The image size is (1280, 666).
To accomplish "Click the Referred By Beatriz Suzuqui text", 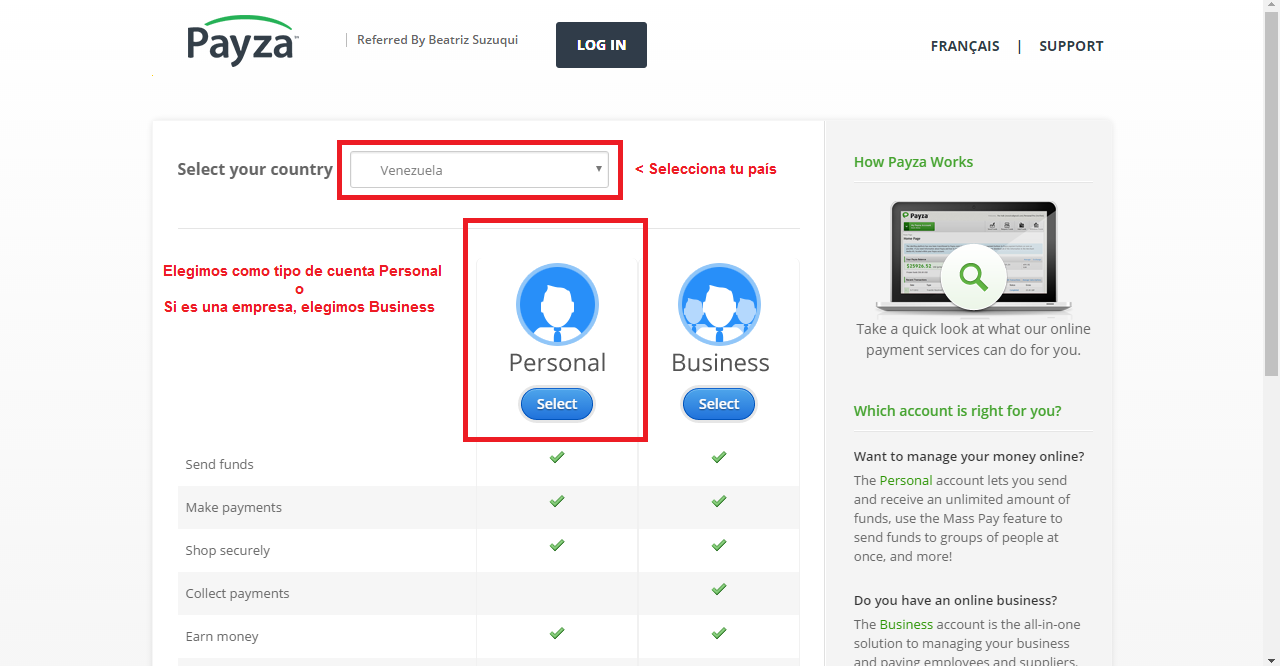I will pyautogui.click(x=437, y=39).
